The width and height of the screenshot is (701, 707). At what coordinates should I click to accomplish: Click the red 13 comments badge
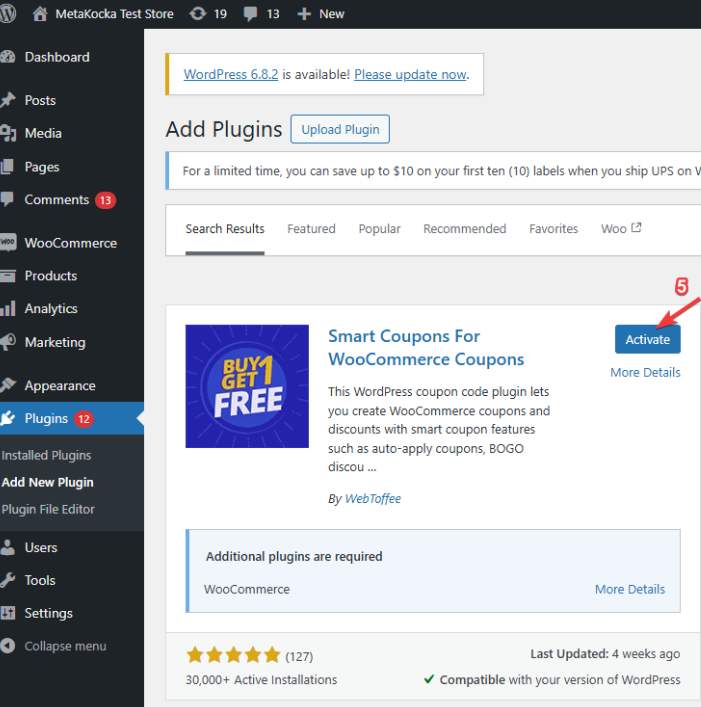105,200
